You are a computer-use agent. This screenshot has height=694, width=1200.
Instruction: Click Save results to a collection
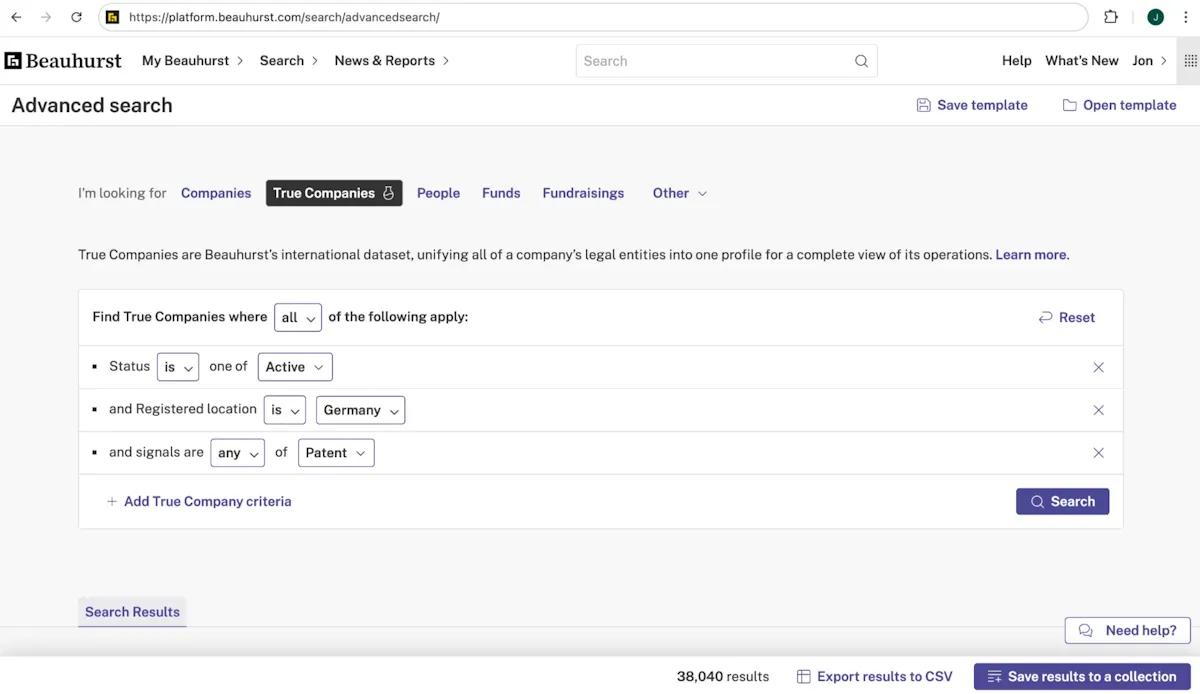pyautogui.click(x=1082, y=677)
